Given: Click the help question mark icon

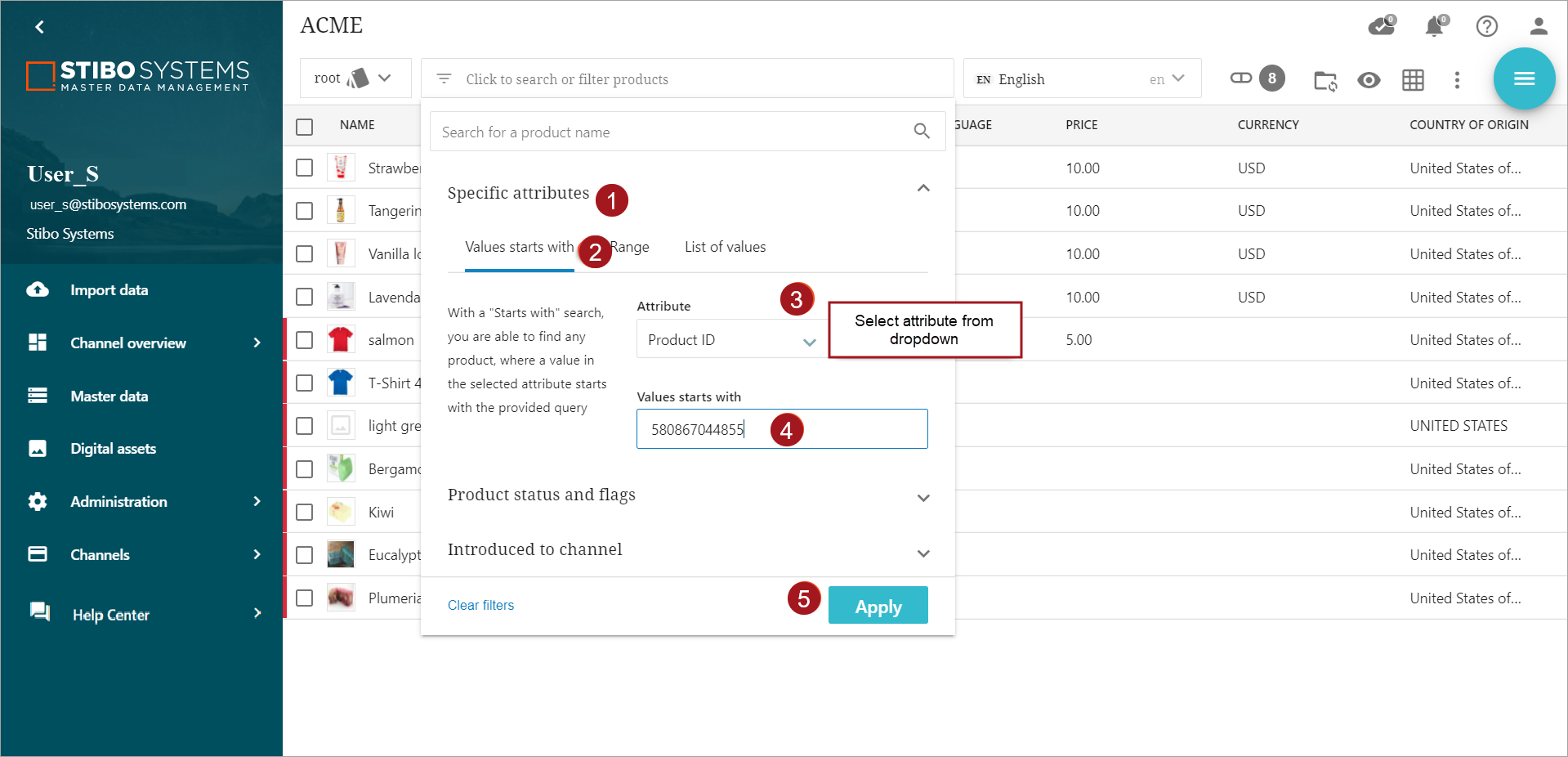Looking at the screenshot, I should 1486,27.
